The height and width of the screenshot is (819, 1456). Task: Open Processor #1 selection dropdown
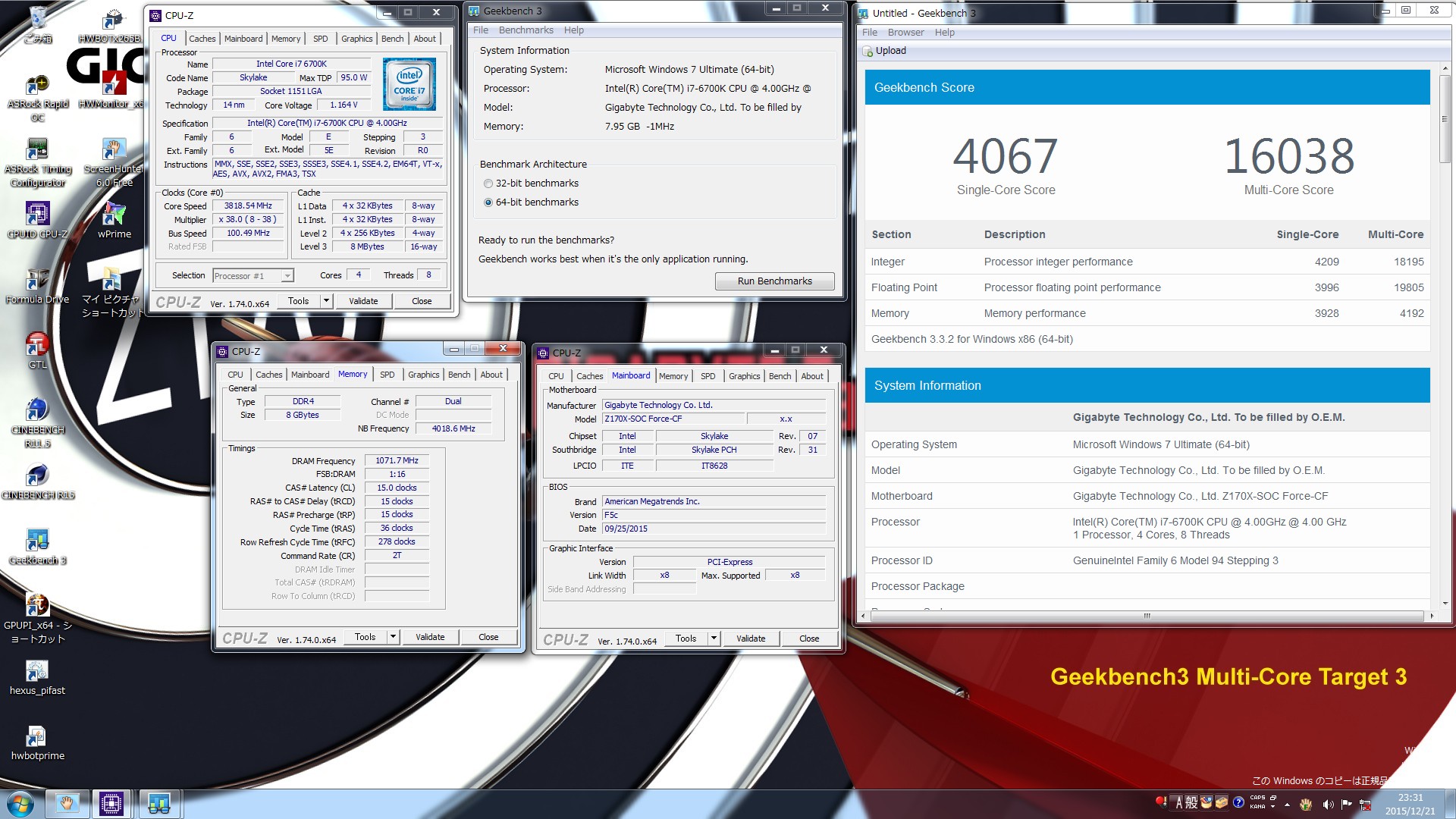(x=253, y=276)
